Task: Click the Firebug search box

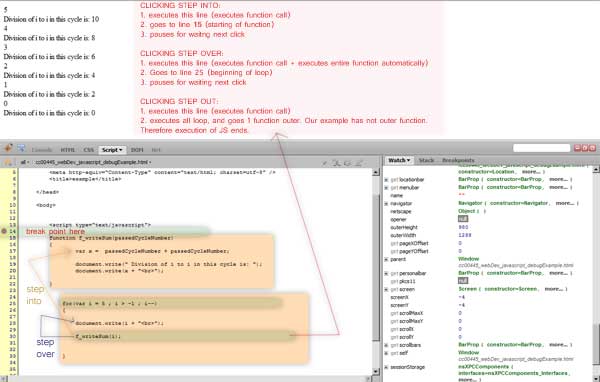Action: point(541,148)
